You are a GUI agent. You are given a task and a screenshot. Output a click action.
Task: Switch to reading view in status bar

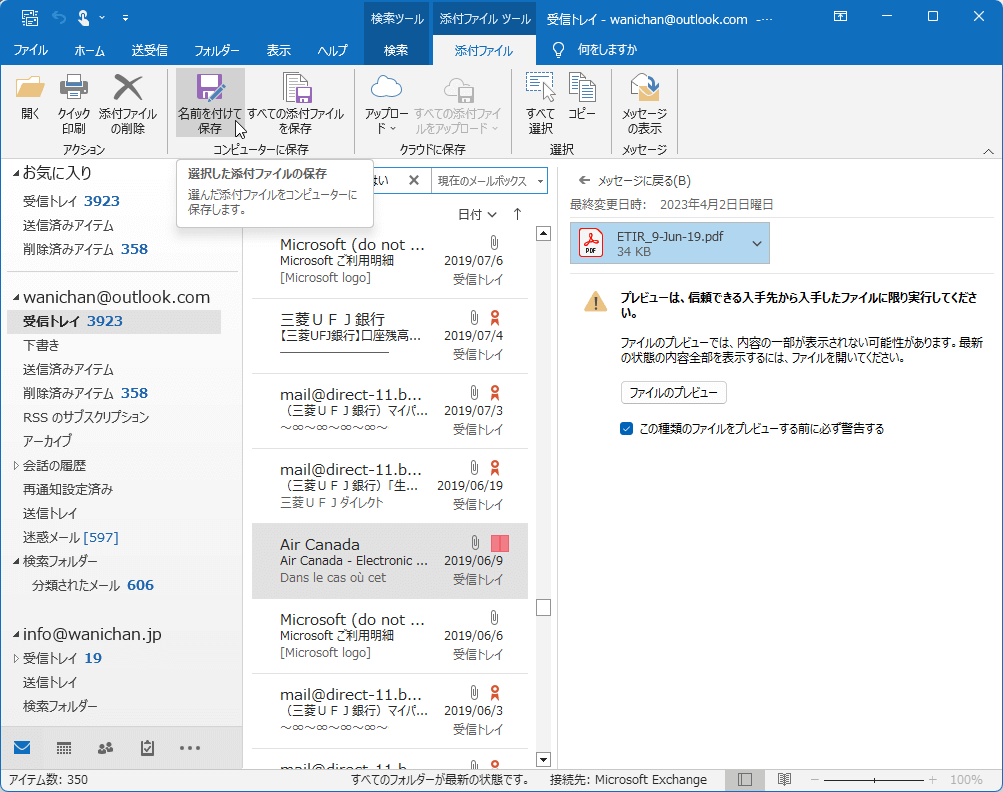coord(784,779)
